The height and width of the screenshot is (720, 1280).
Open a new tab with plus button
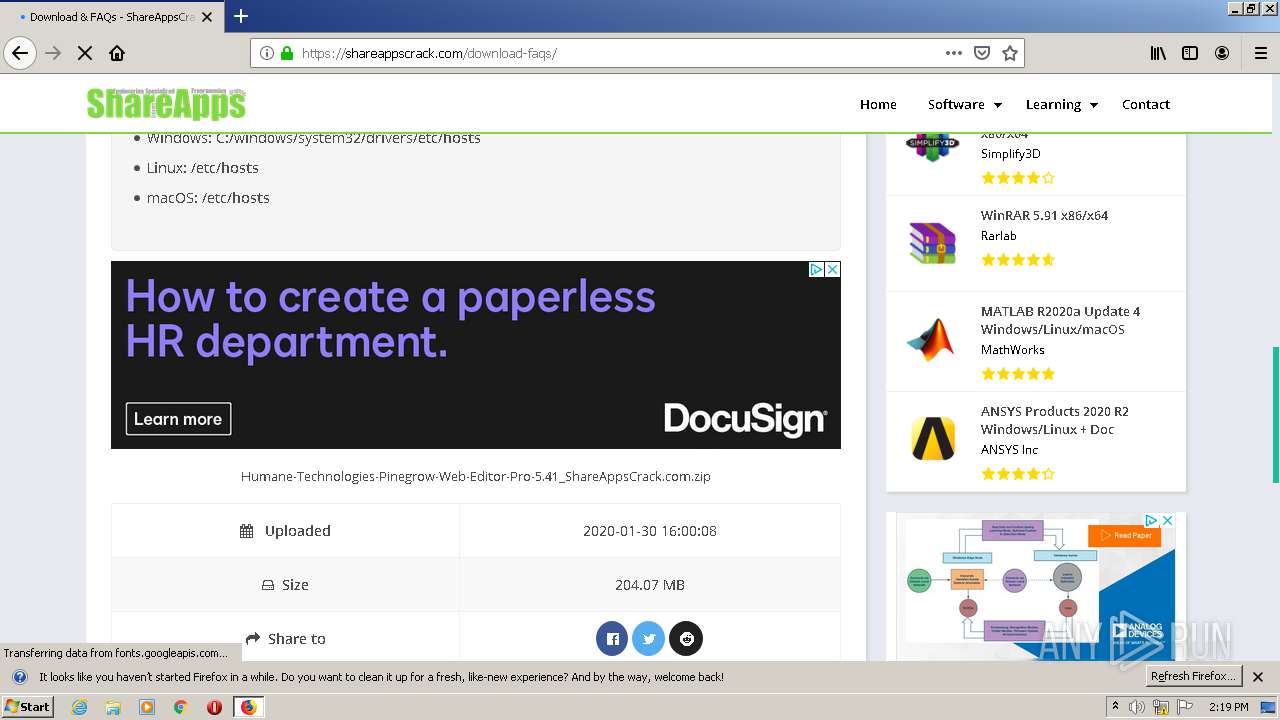241,16
